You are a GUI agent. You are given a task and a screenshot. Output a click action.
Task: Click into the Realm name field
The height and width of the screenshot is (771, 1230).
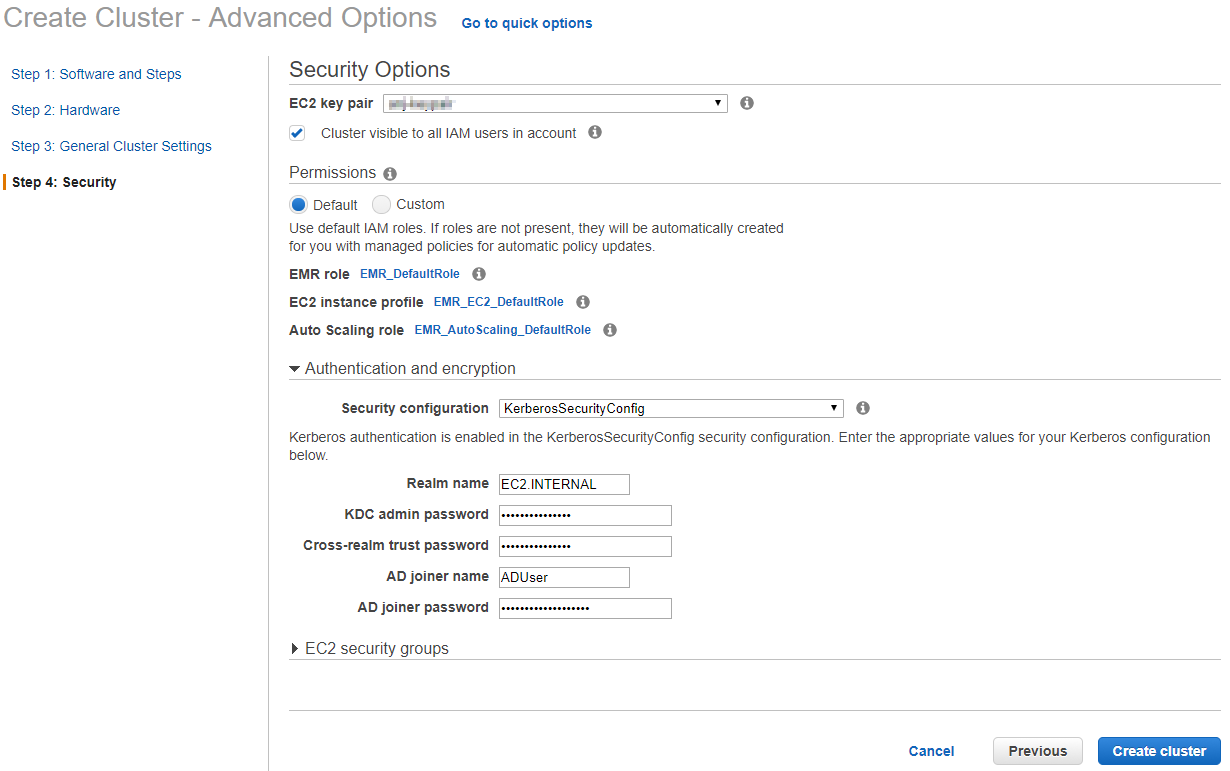click(x=564, y=484)
